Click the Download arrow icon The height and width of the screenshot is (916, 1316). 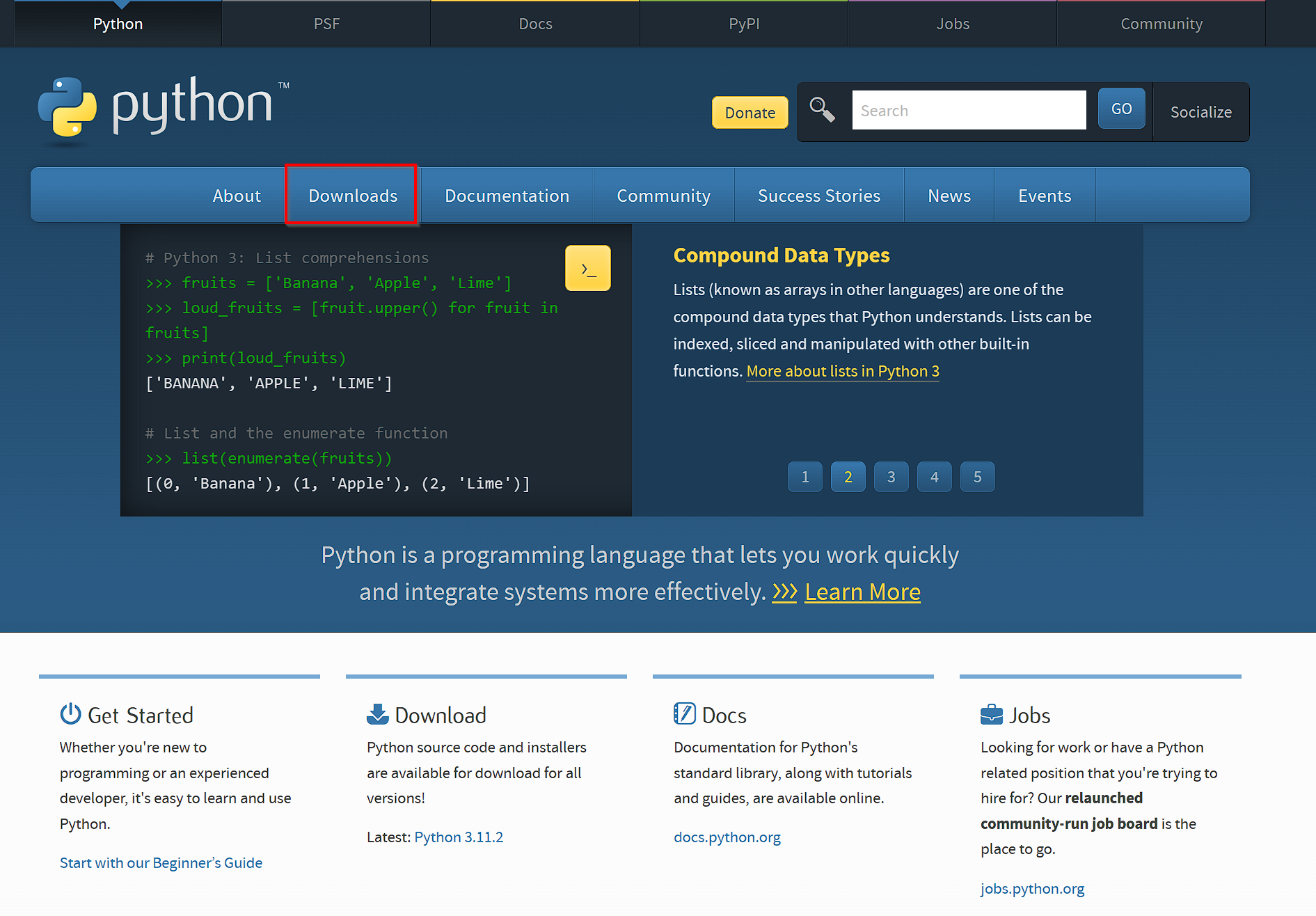(x=377, y=713)
